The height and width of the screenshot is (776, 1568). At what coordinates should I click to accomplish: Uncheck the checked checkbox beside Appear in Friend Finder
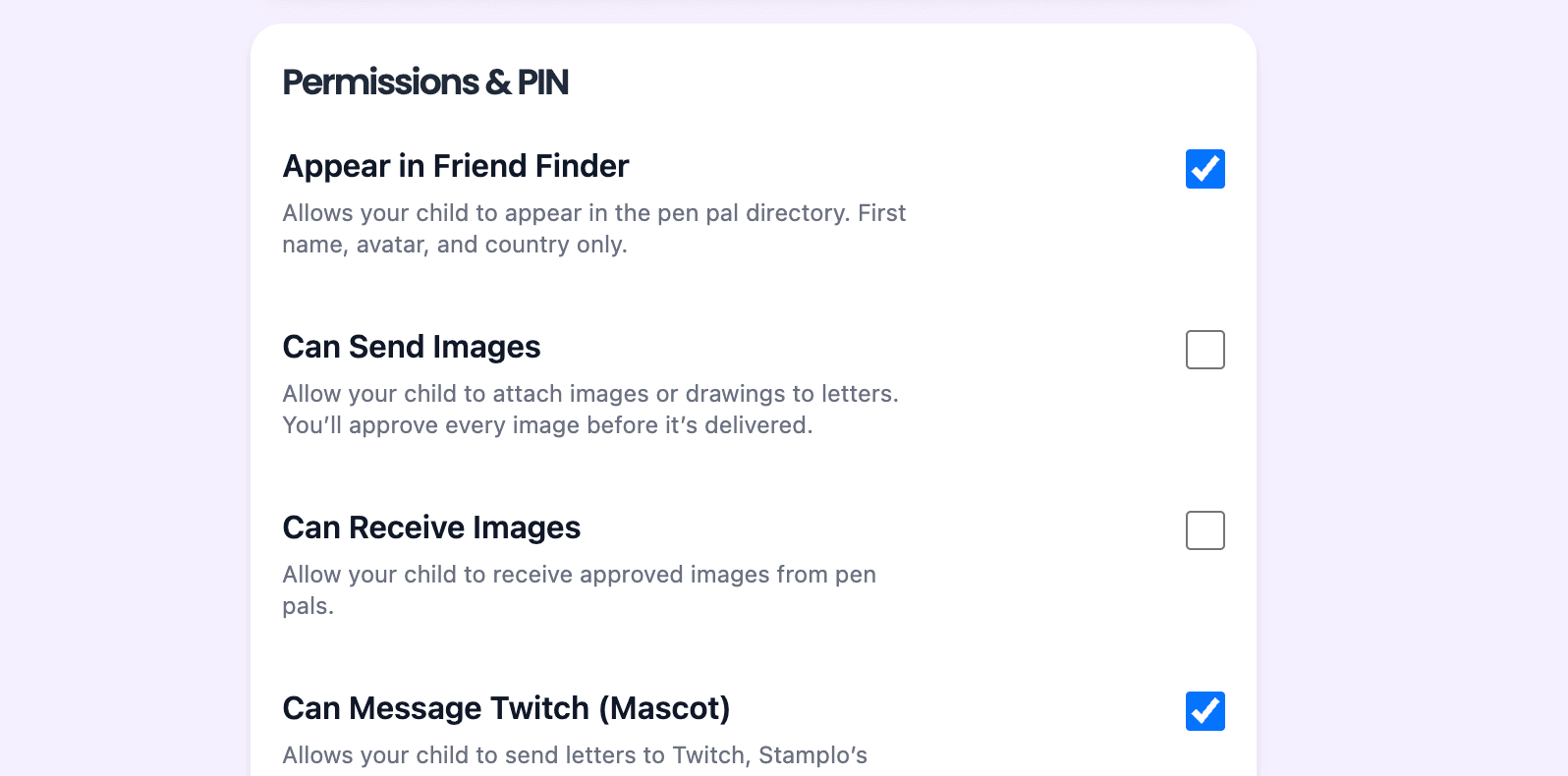pos(1204,169)
